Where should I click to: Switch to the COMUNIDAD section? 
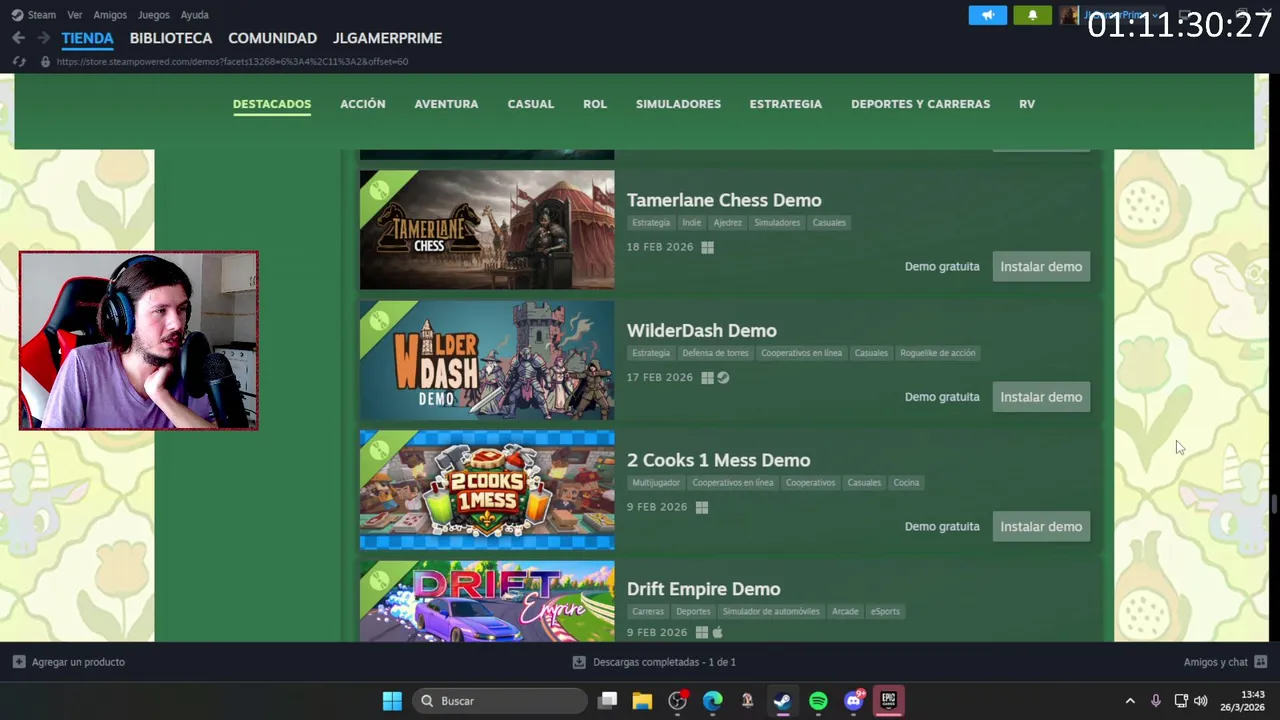tap(272, 38)
